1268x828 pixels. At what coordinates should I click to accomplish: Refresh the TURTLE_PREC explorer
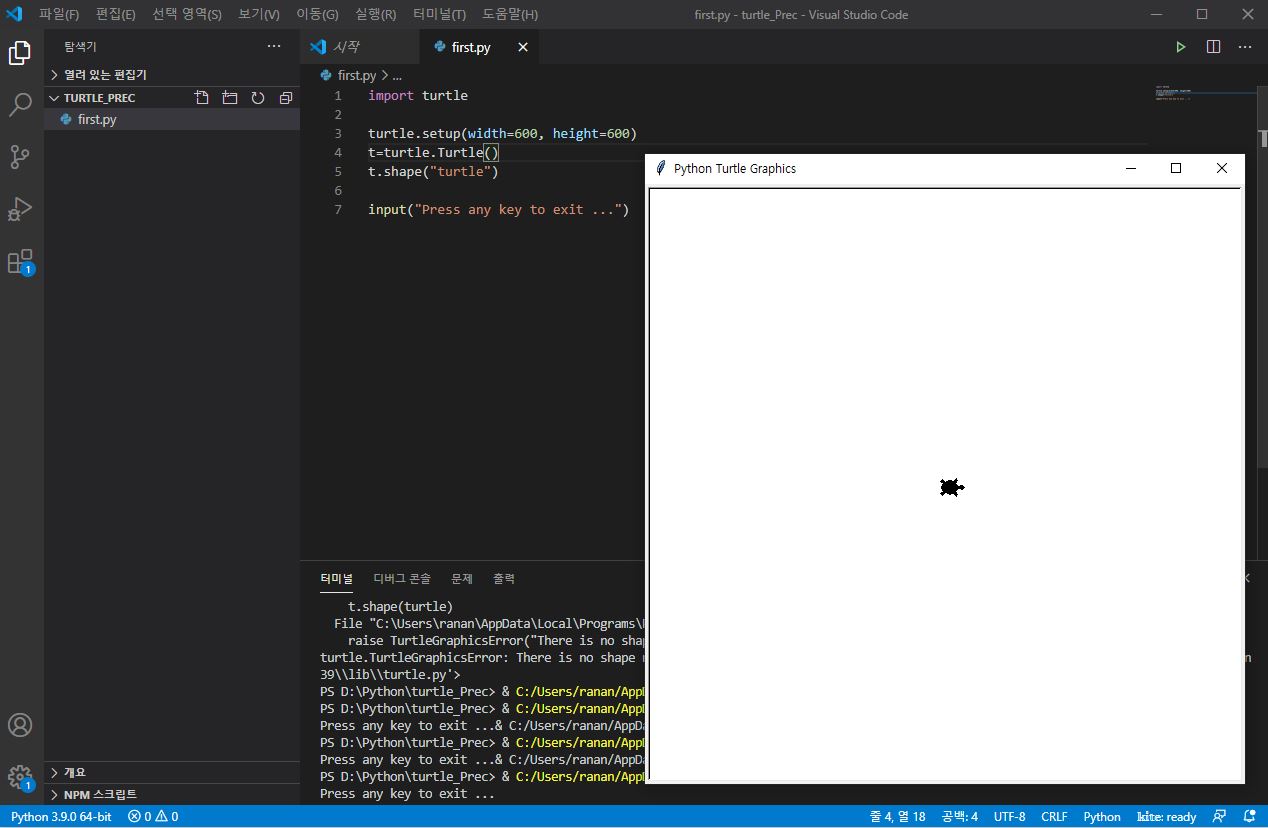[x=258, y=98]
